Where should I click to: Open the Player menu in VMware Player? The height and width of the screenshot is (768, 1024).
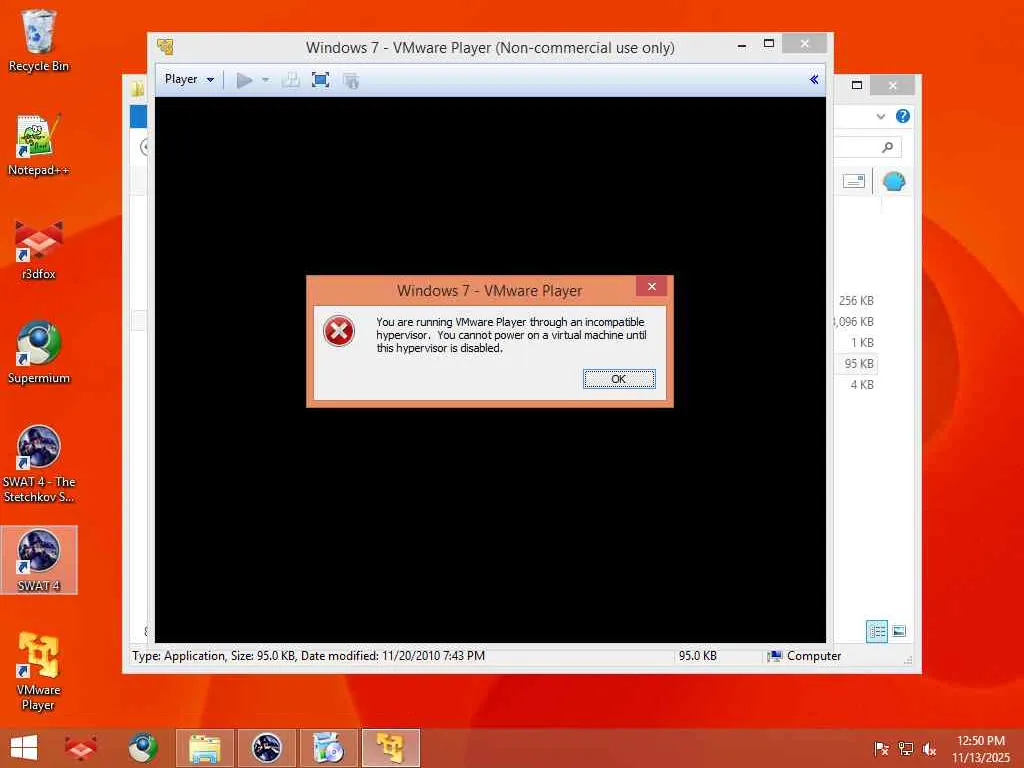(189, 79)
